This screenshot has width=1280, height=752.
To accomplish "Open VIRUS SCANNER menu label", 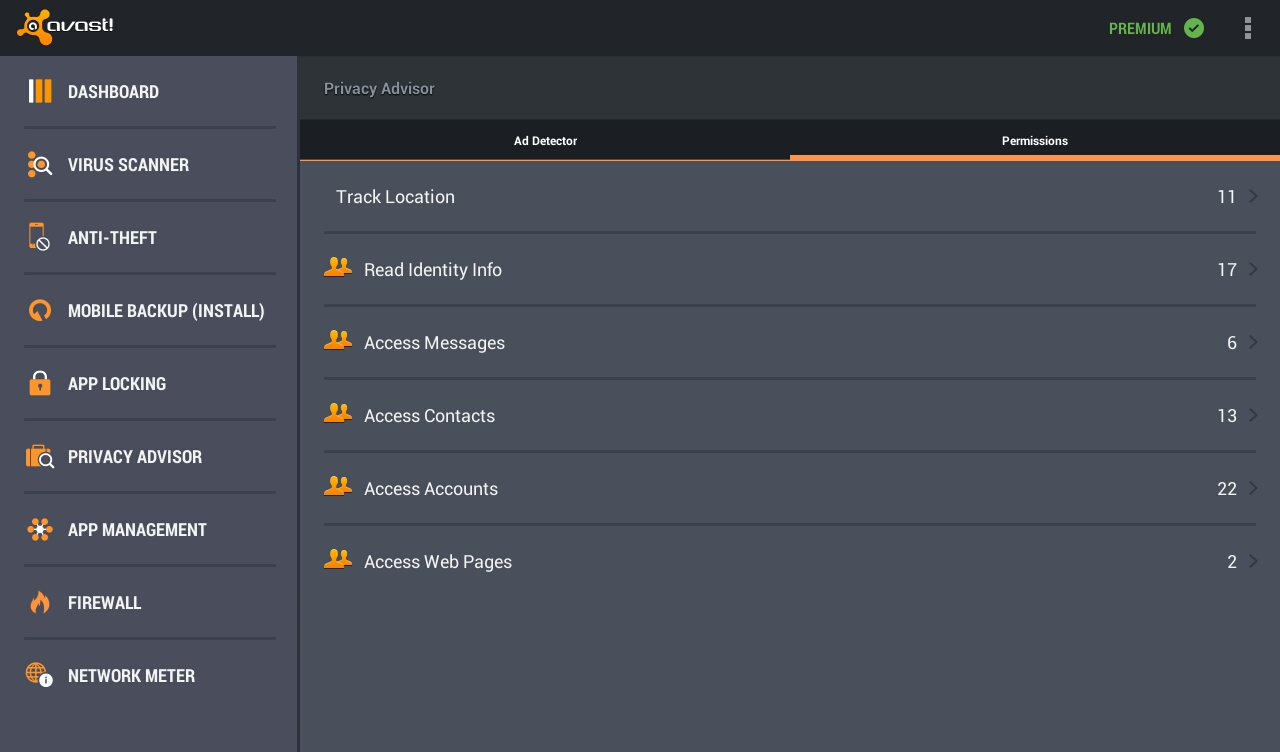I will click(128, 165).
